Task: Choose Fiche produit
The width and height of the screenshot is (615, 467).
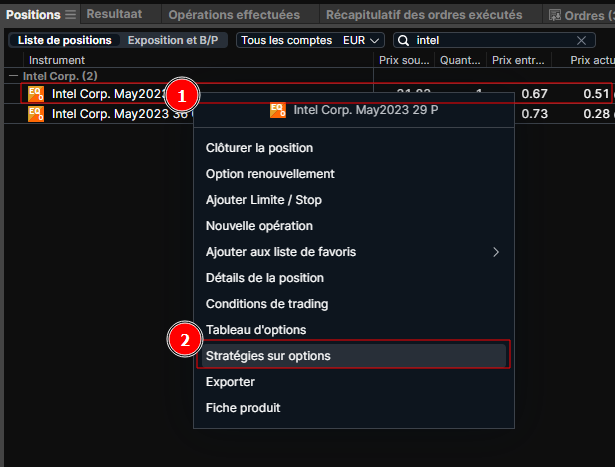Action: 354,408
